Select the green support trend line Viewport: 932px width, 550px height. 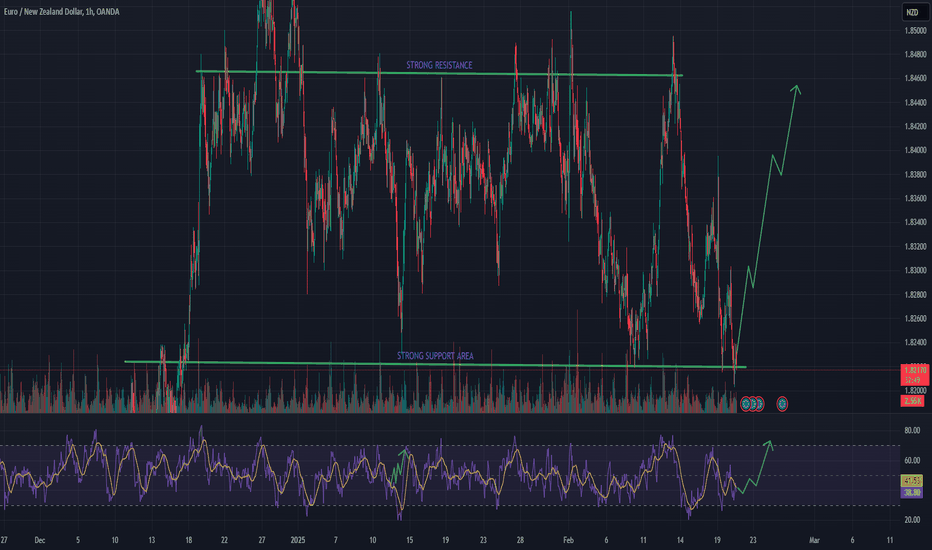click(x=435, y=364)
